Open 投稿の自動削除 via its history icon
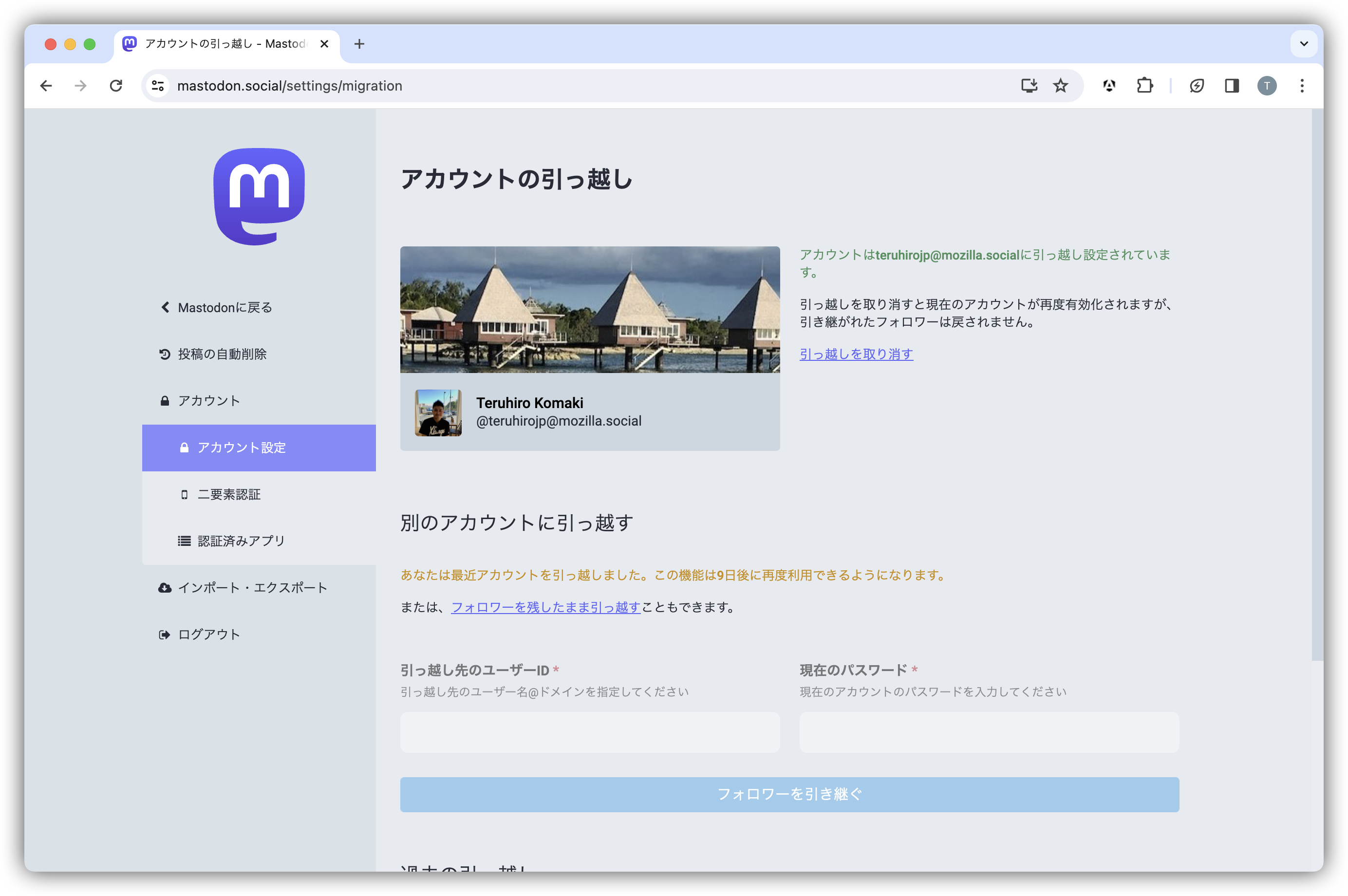 click(165, 354)
